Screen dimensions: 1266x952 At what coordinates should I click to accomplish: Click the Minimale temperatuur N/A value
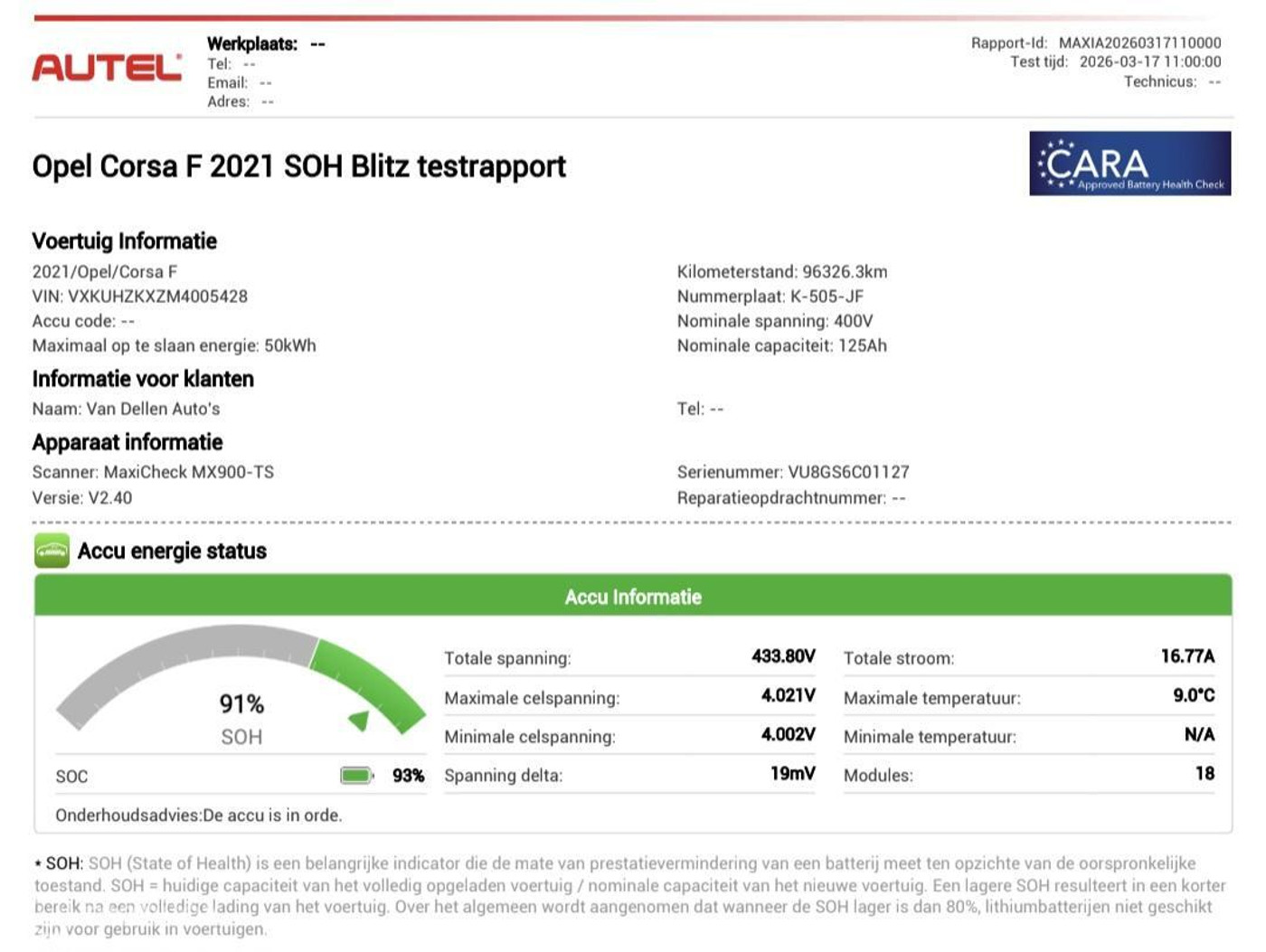1199,734
